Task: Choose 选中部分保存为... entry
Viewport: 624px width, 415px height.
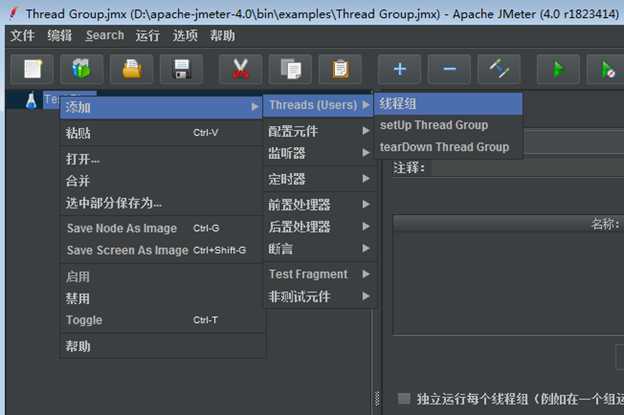Action: 161,203
